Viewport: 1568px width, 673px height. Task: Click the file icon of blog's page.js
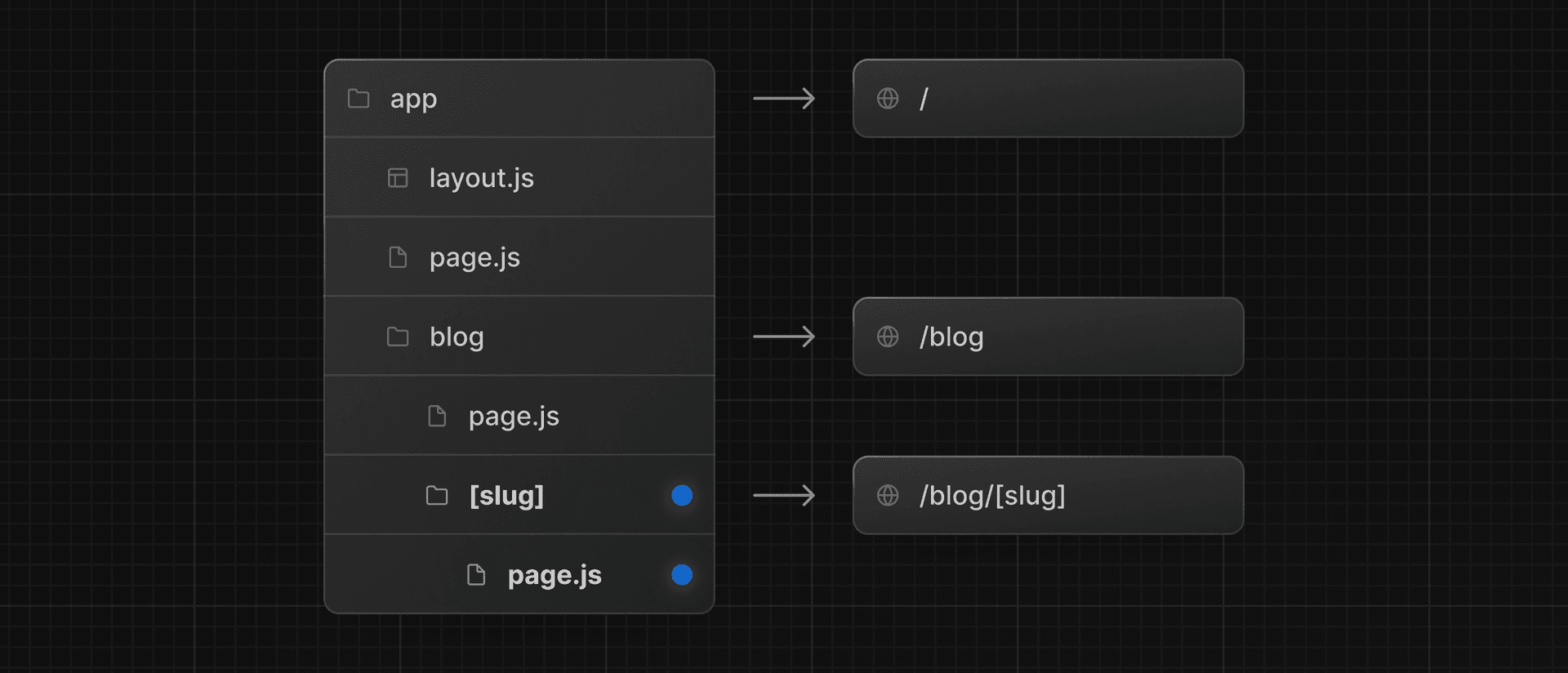(437, 417)
